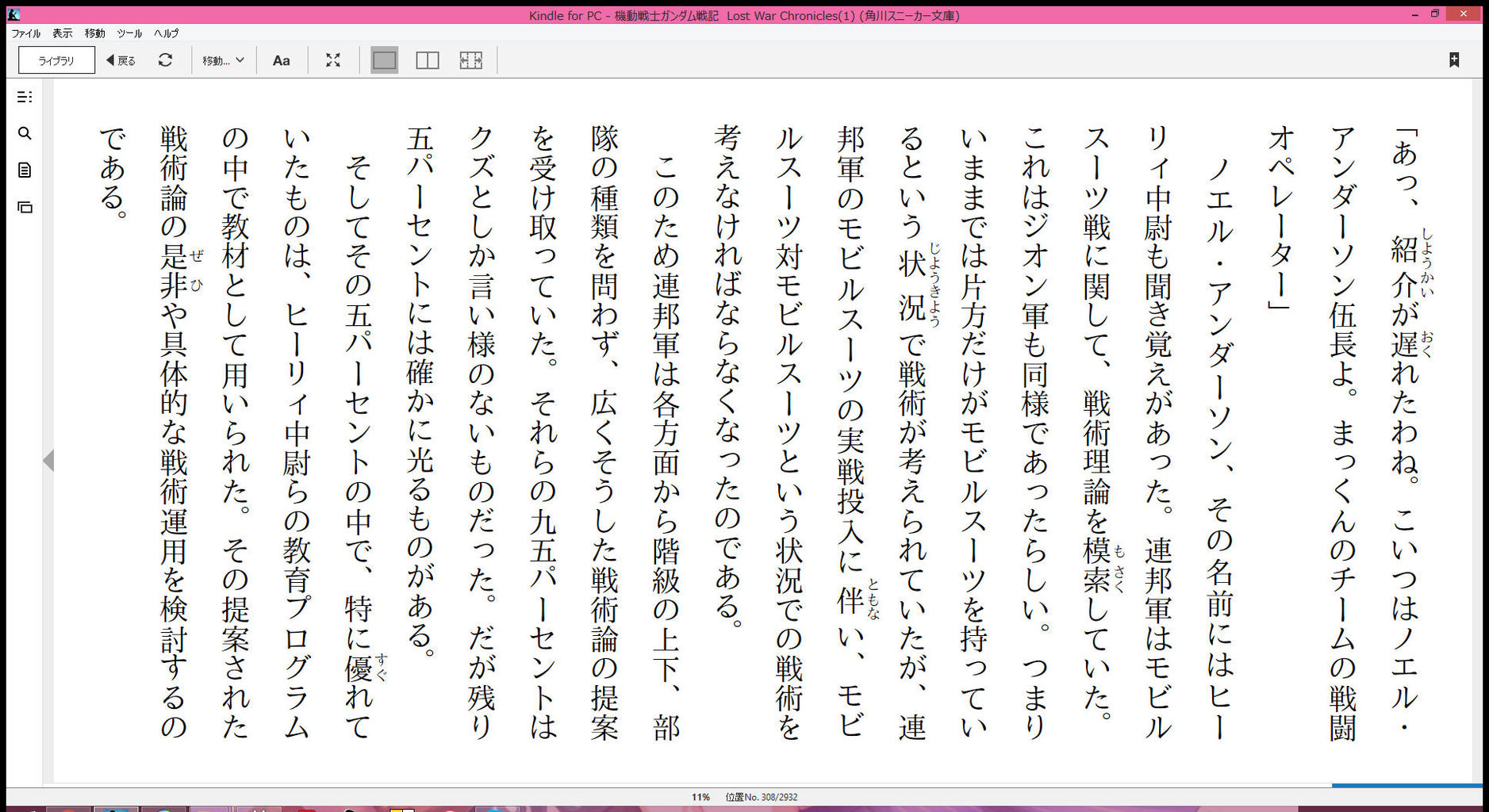The width and height of the screenshot is (1489, 812).
Task: Add a bookmark to this page
Action: (x=1454, y=60)
